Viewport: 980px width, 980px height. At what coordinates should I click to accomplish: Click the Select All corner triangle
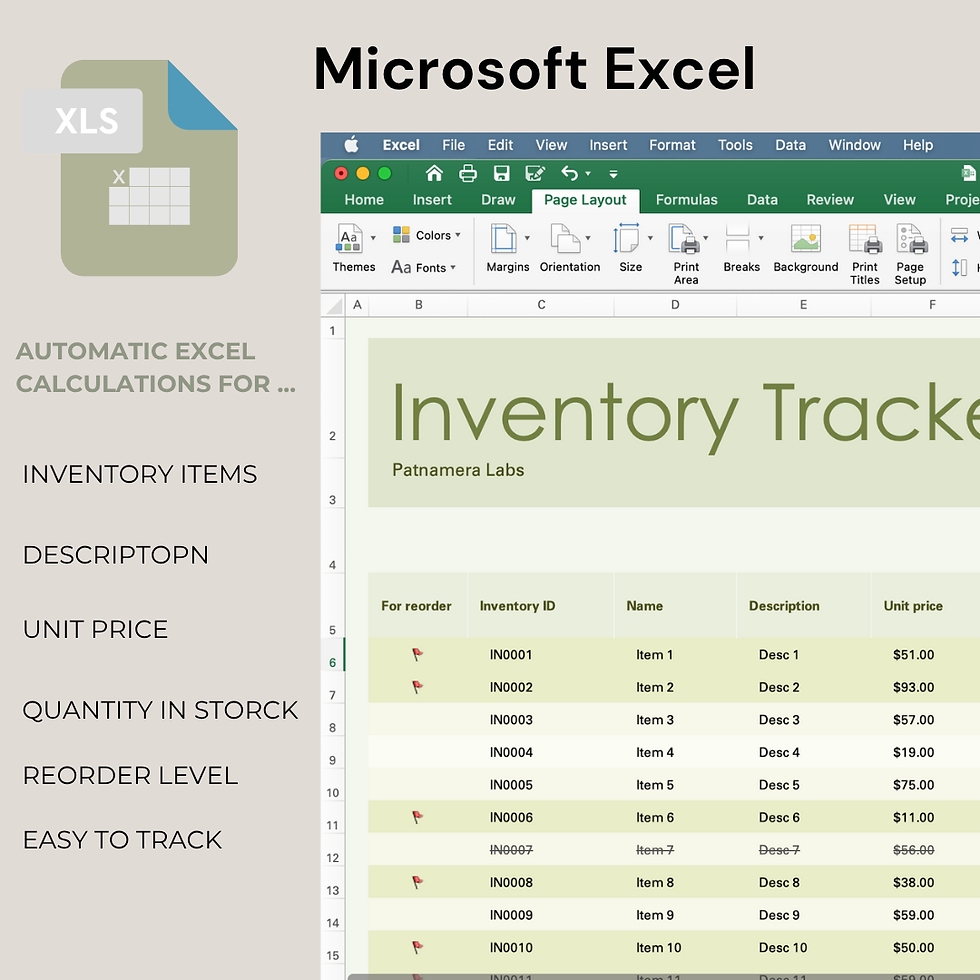(x=334, y=306)
